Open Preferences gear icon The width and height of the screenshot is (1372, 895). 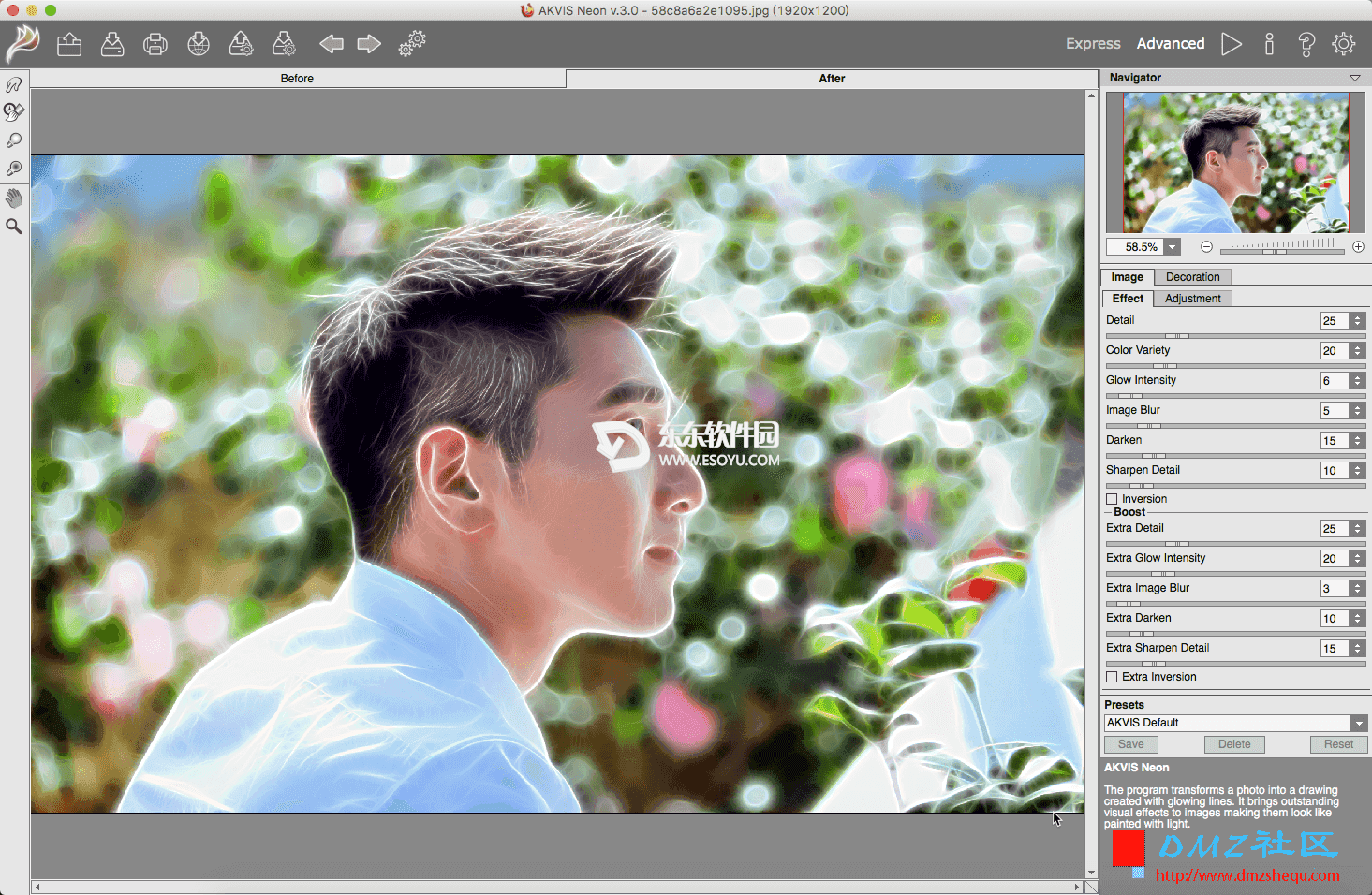pos(1344,44)
